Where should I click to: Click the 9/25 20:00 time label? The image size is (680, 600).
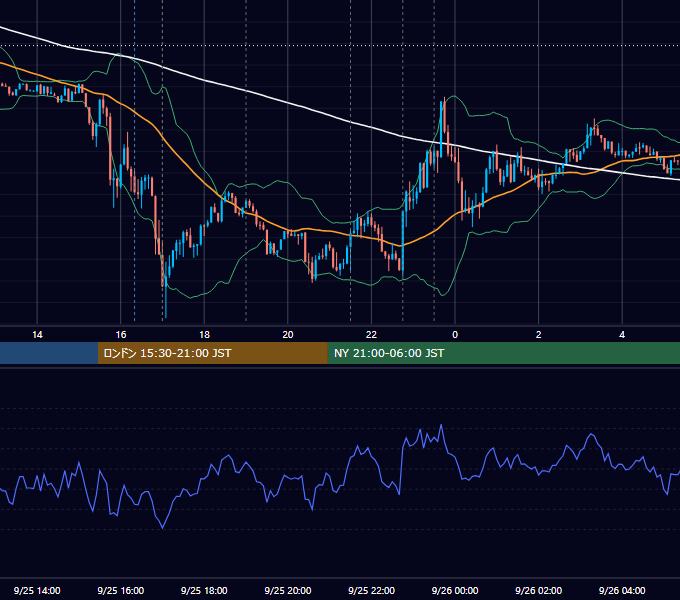[x=288, y=590]
